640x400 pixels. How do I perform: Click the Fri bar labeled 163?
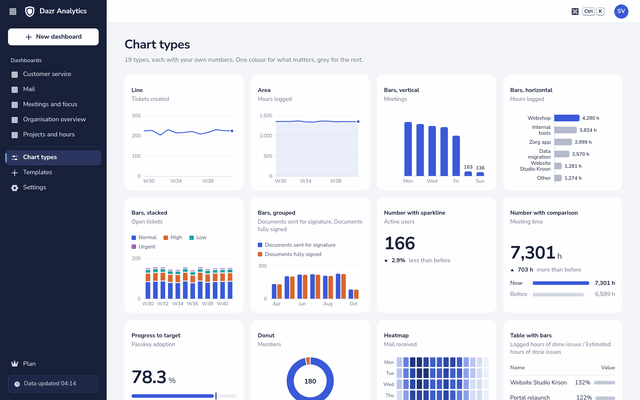[x=468, y=173]
